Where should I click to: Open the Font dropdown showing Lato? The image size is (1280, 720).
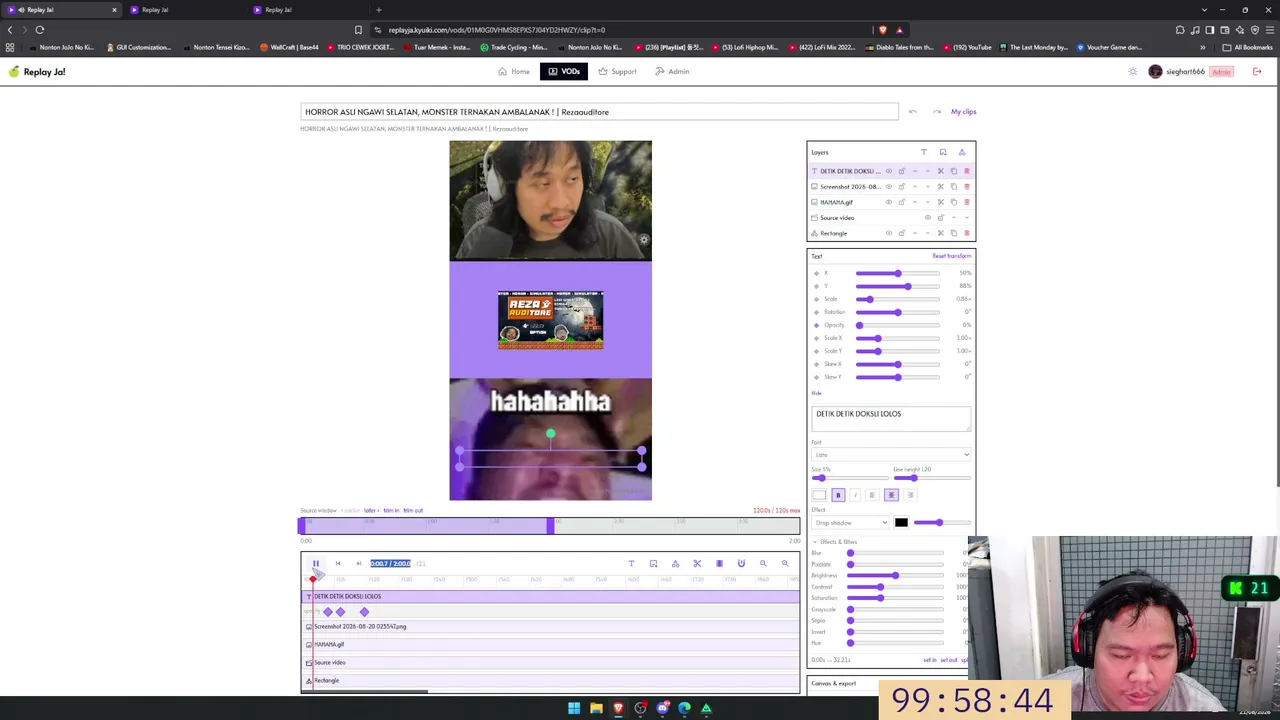pyautogui.click(x=891, y=455)
